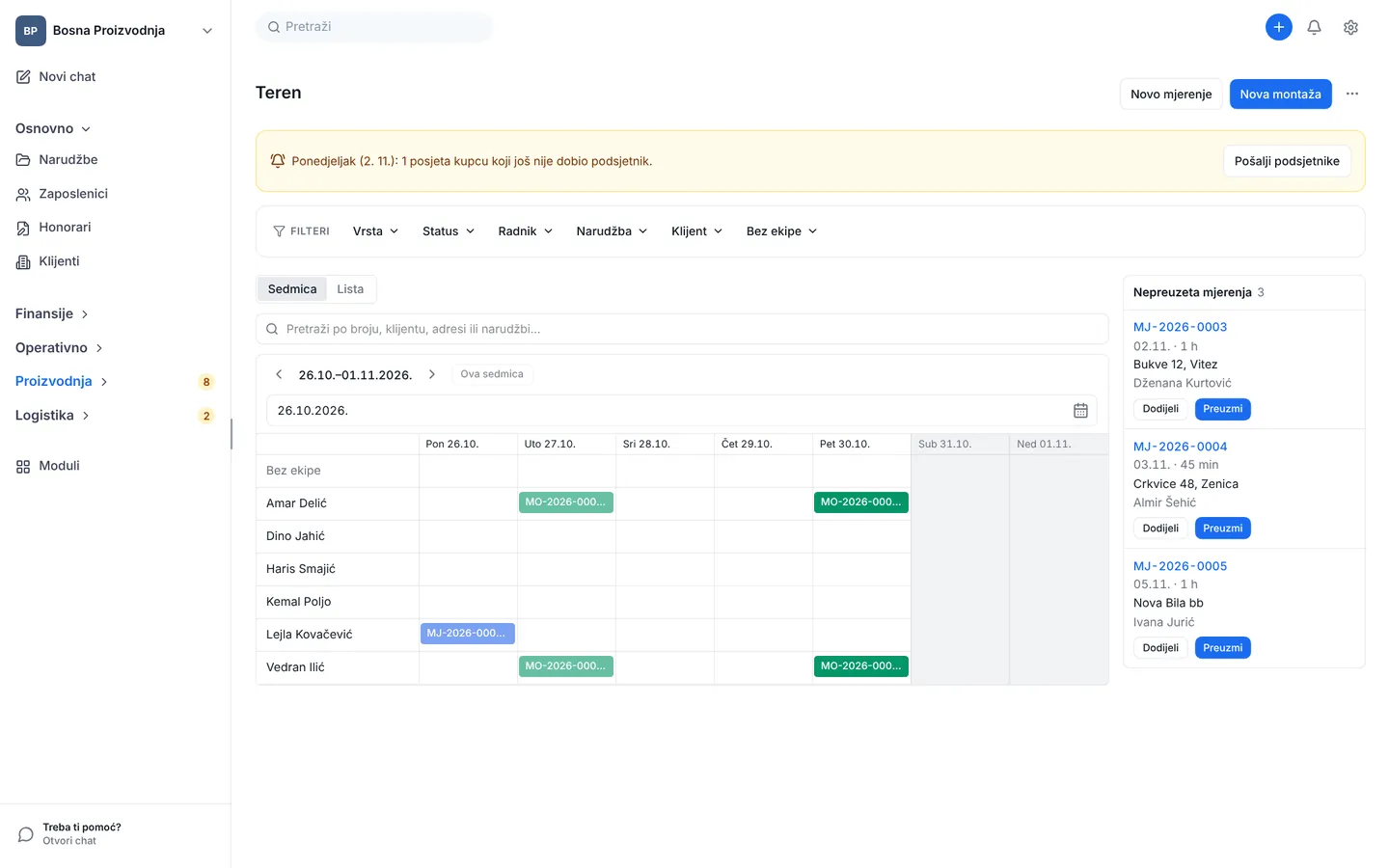Open calendar picker icon in date field
The height and width of the screenshot is (868, 1389).
[x=1080, y=411]
